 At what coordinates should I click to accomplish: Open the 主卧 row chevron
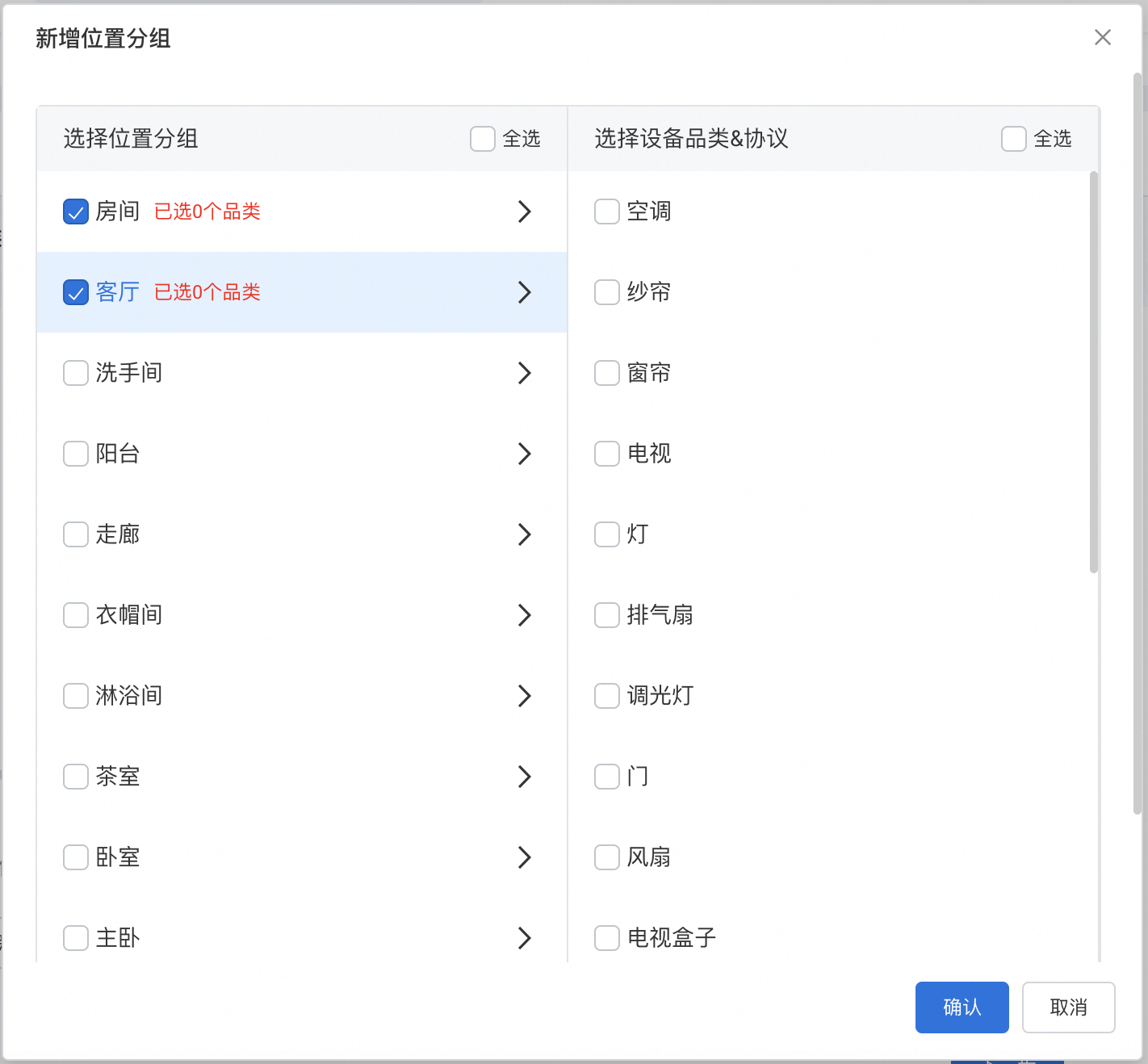524,938
